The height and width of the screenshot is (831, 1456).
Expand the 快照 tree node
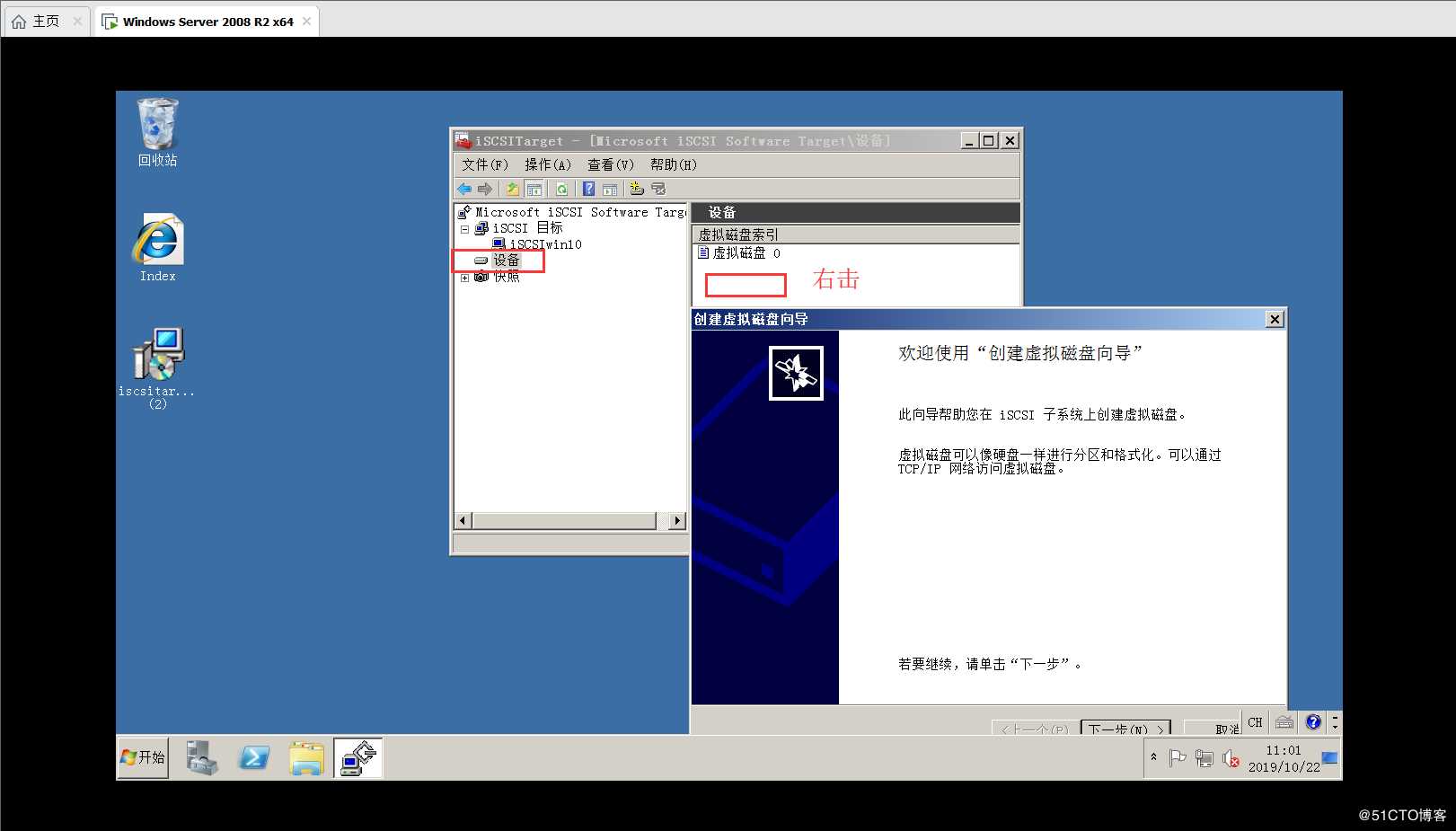click(464, 278)
